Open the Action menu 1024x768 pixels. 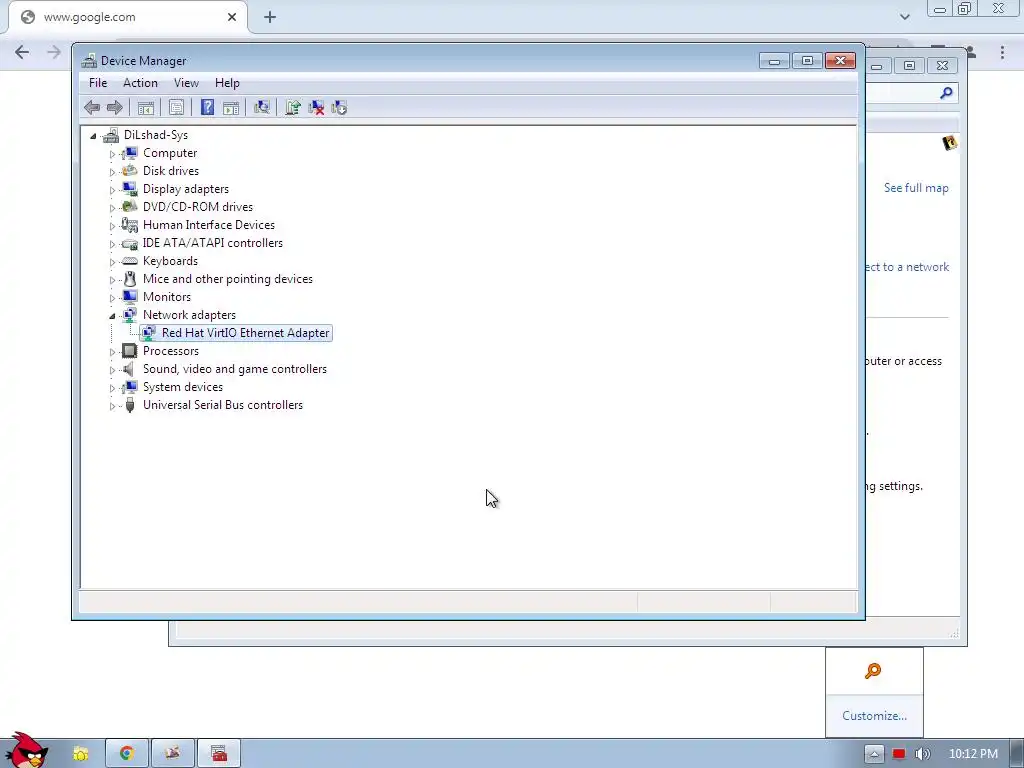click(x=140, y=83)
